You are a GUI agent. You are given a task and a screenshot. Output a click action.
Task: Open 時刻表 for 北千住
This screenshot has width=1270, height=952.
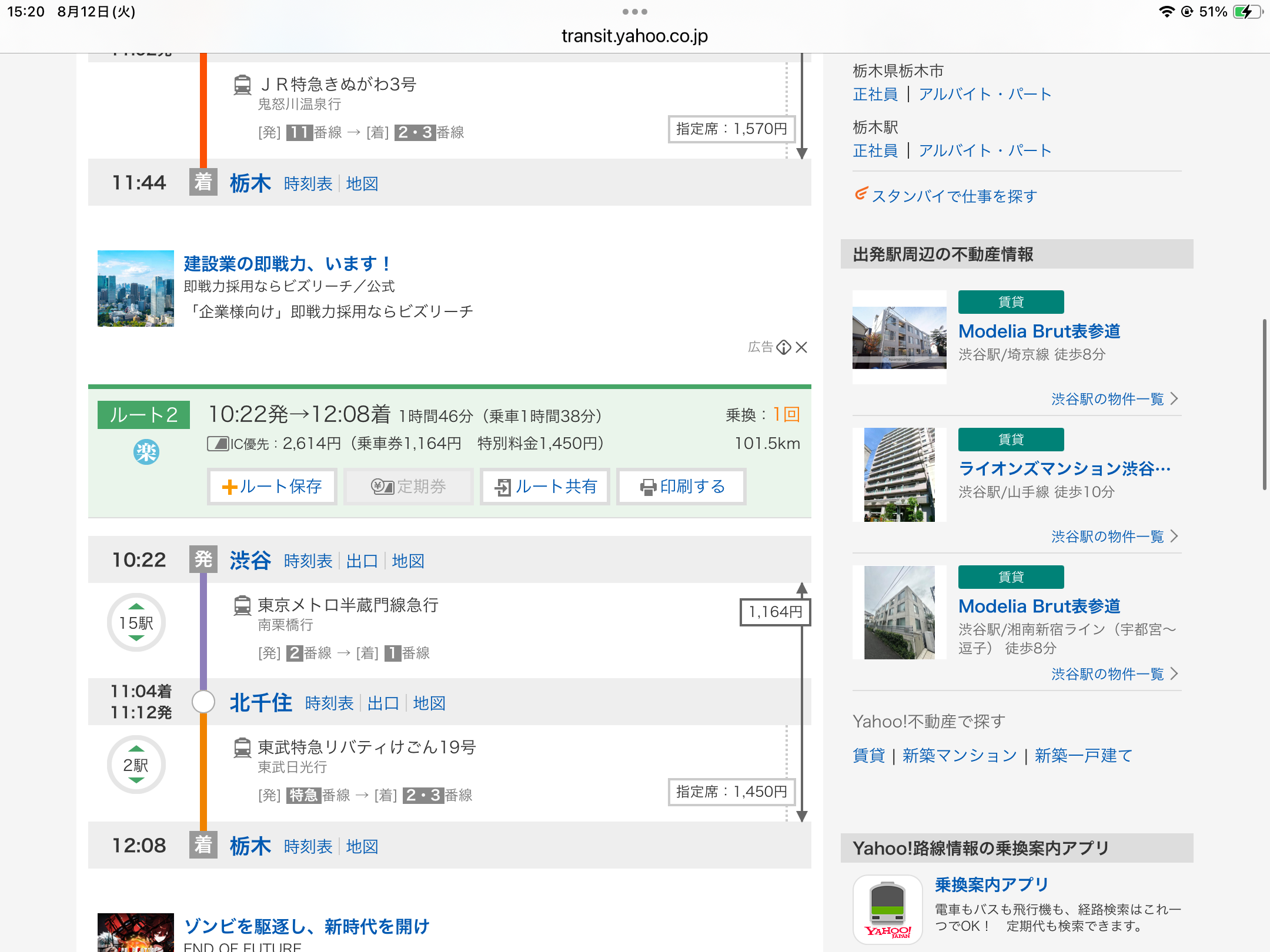coord(329,703)
